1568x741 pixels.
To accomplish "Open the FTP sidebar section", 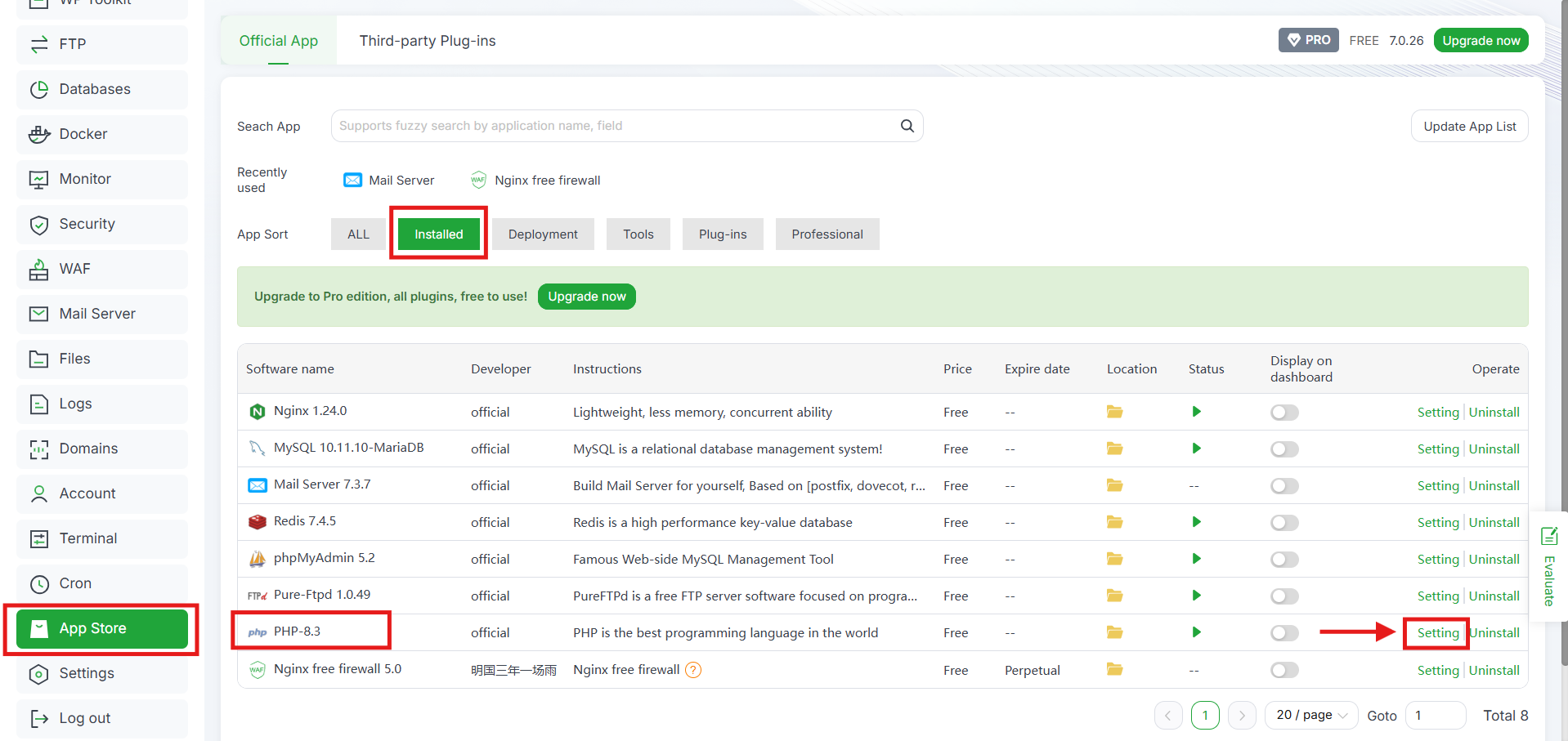I will [x=102, y=44].
